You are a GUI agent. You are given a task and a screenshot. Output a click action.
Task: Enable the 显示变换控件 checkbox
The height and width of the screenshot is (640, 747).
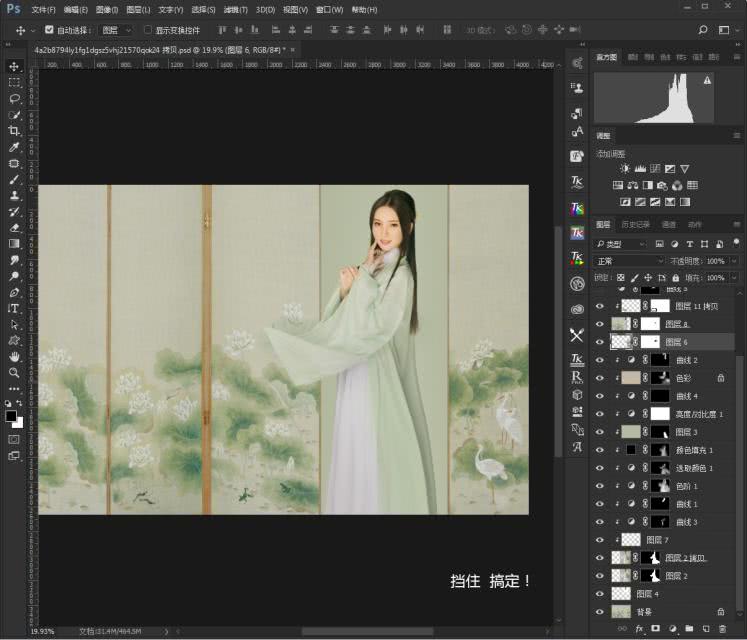(x=148, y=30)
